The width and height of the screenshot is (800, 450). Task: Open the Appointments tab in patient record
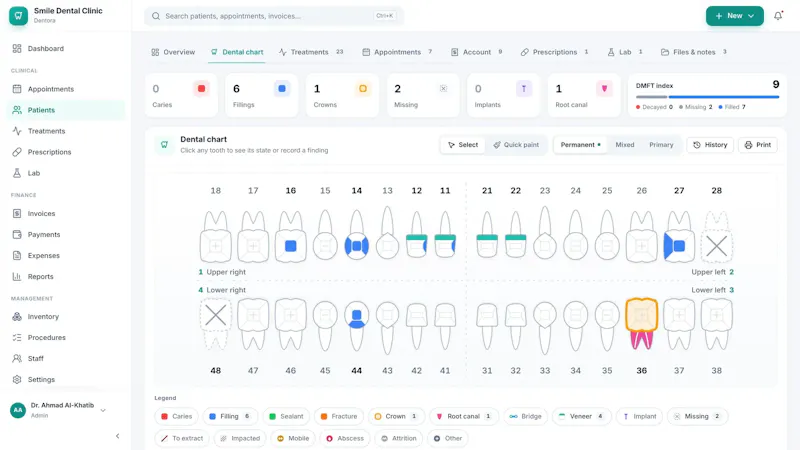[x=397, y=52]
